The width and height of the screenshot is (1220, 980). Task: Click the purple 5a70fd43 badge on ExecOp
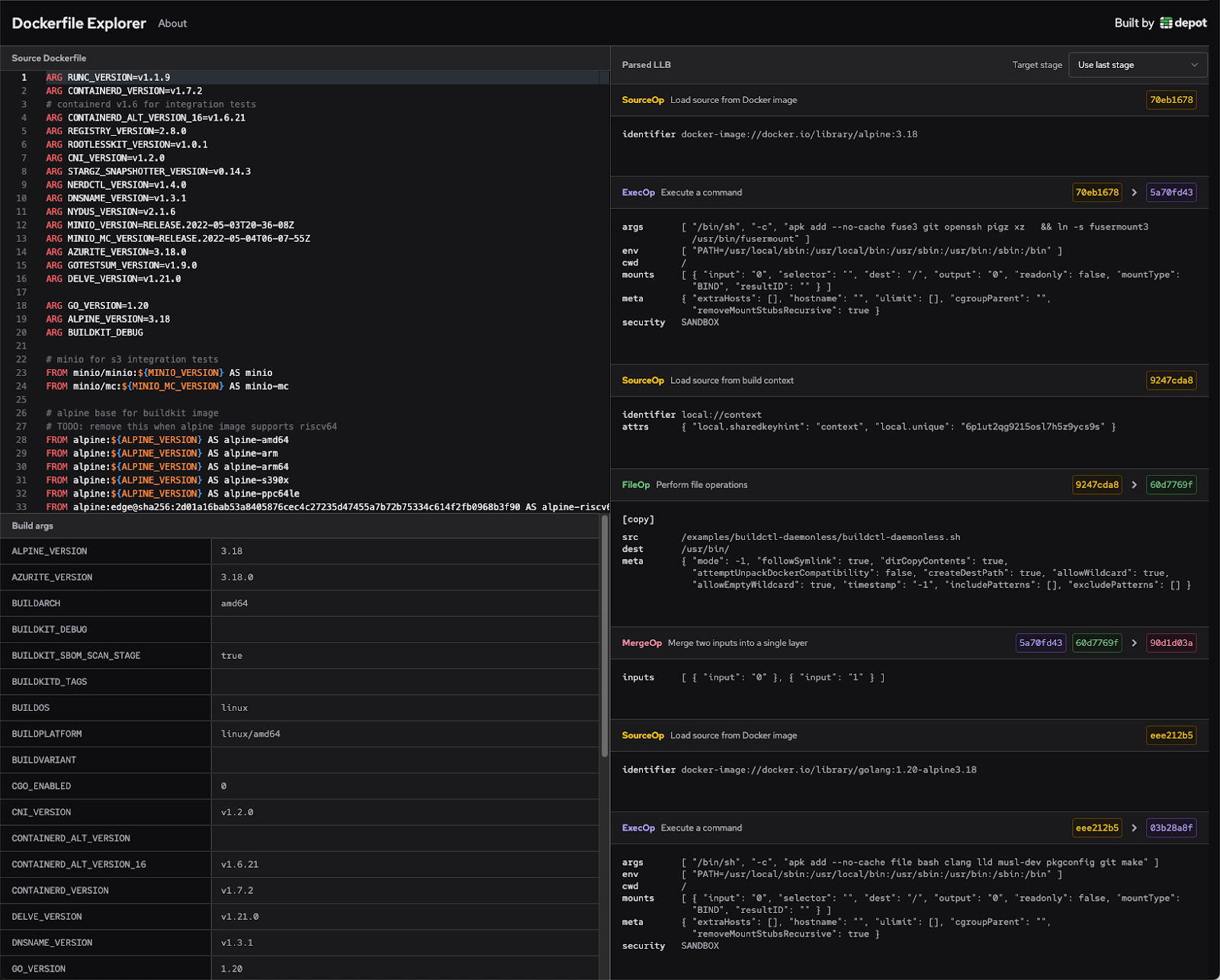click(1171, 192)
